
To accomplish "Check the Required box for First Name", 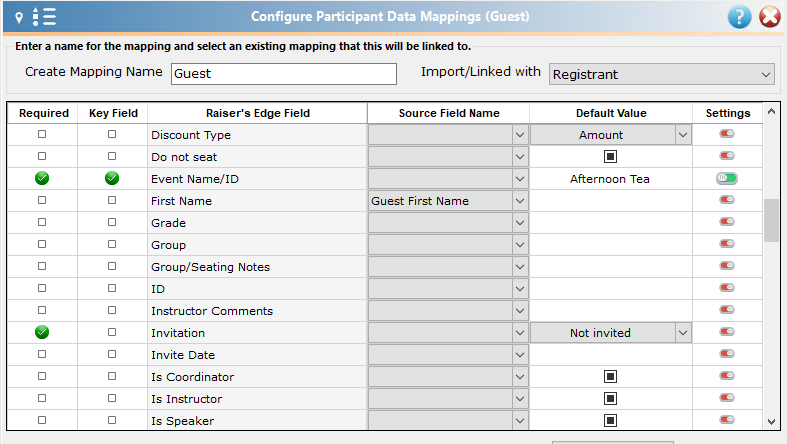I will click(x=42, y=200).
